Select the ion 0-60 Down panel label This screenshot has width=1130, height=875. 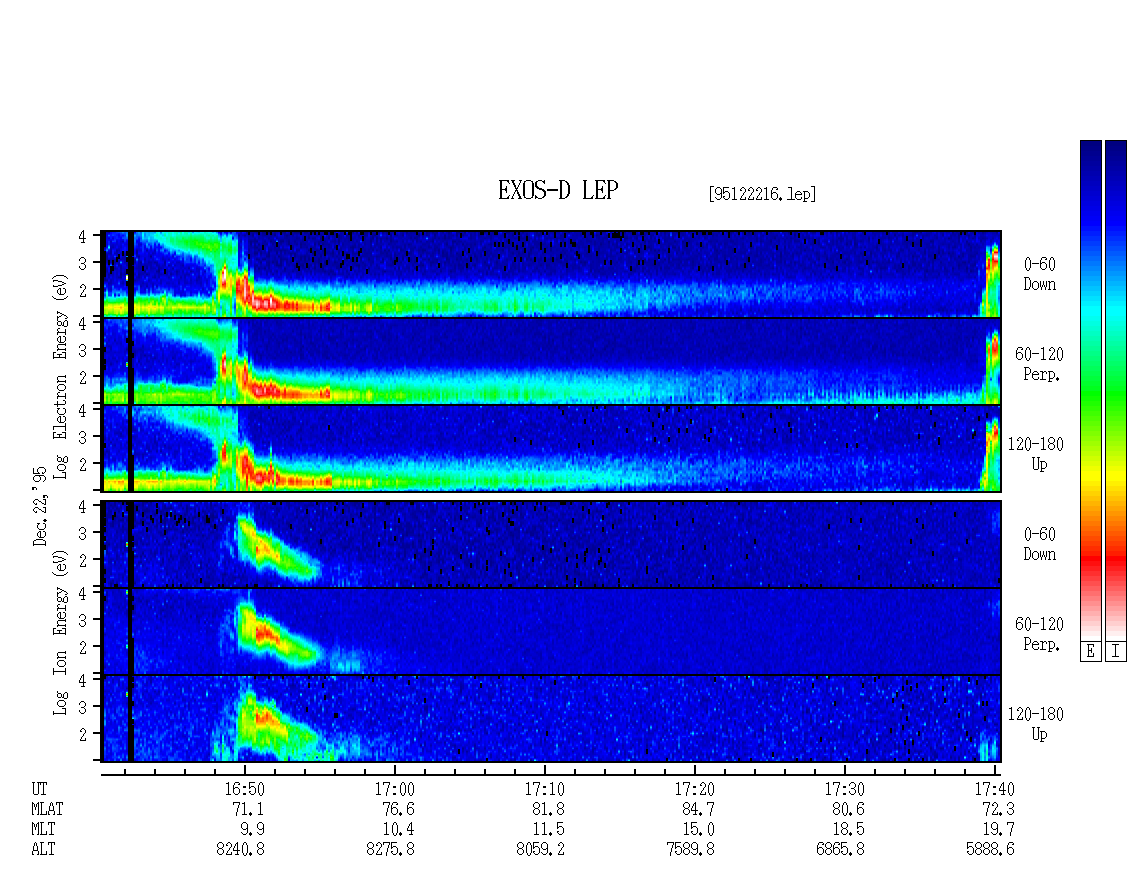pos(1039,544)
